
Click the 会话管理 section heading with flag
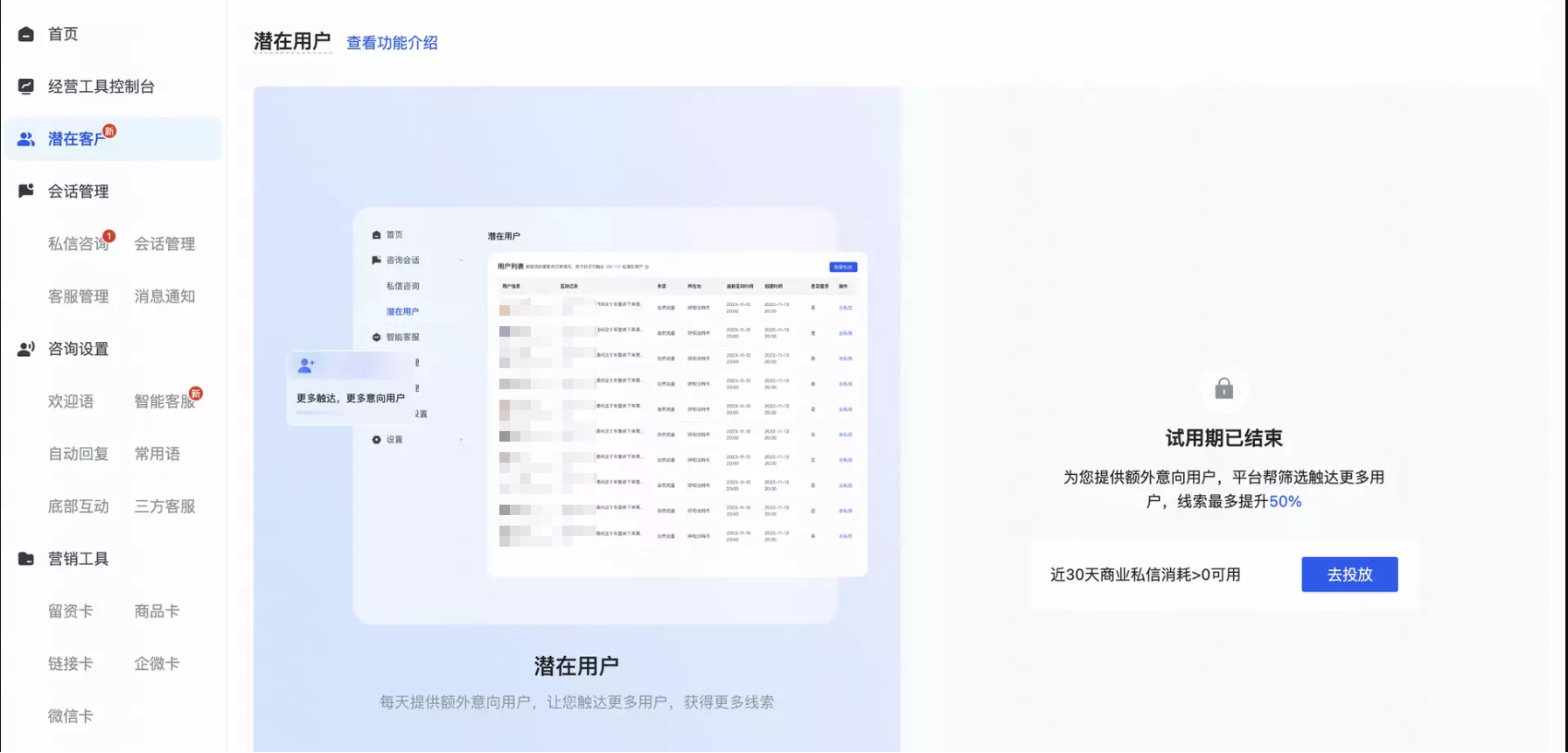(x=78, y=192)
